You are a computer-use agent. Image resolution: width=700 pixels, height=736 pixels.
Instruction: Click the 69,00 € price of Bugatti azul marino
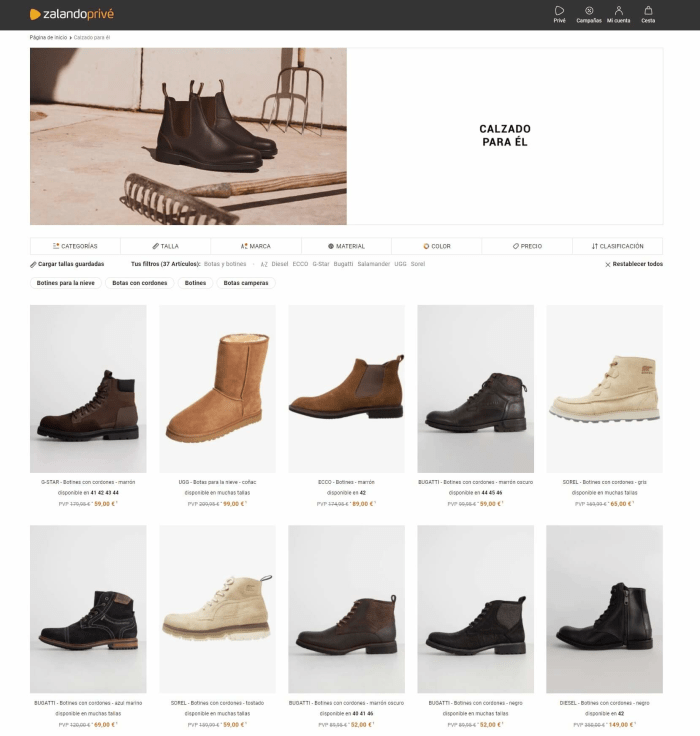click(x=105, y=725)
